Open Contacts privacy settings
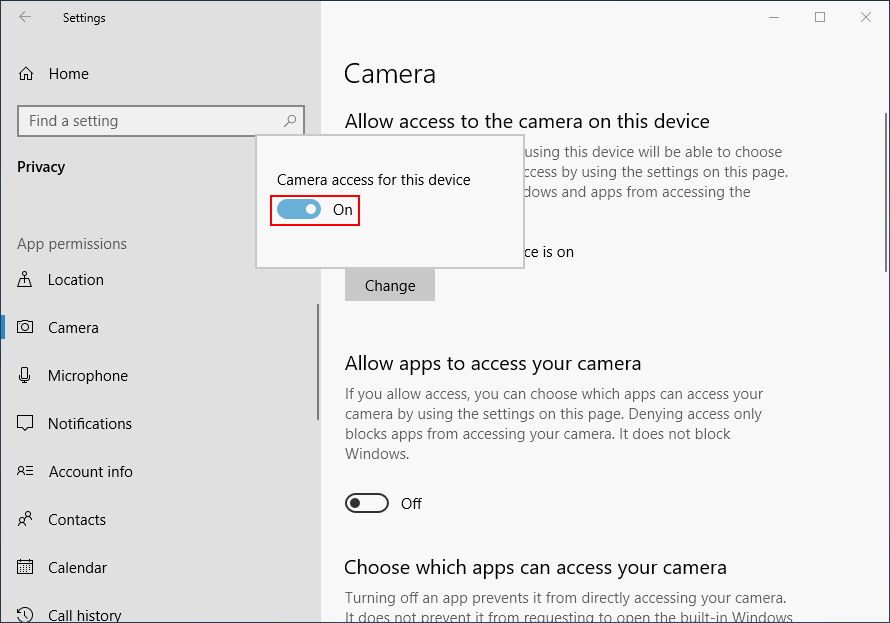890x623 pixels. pos(77,520)
